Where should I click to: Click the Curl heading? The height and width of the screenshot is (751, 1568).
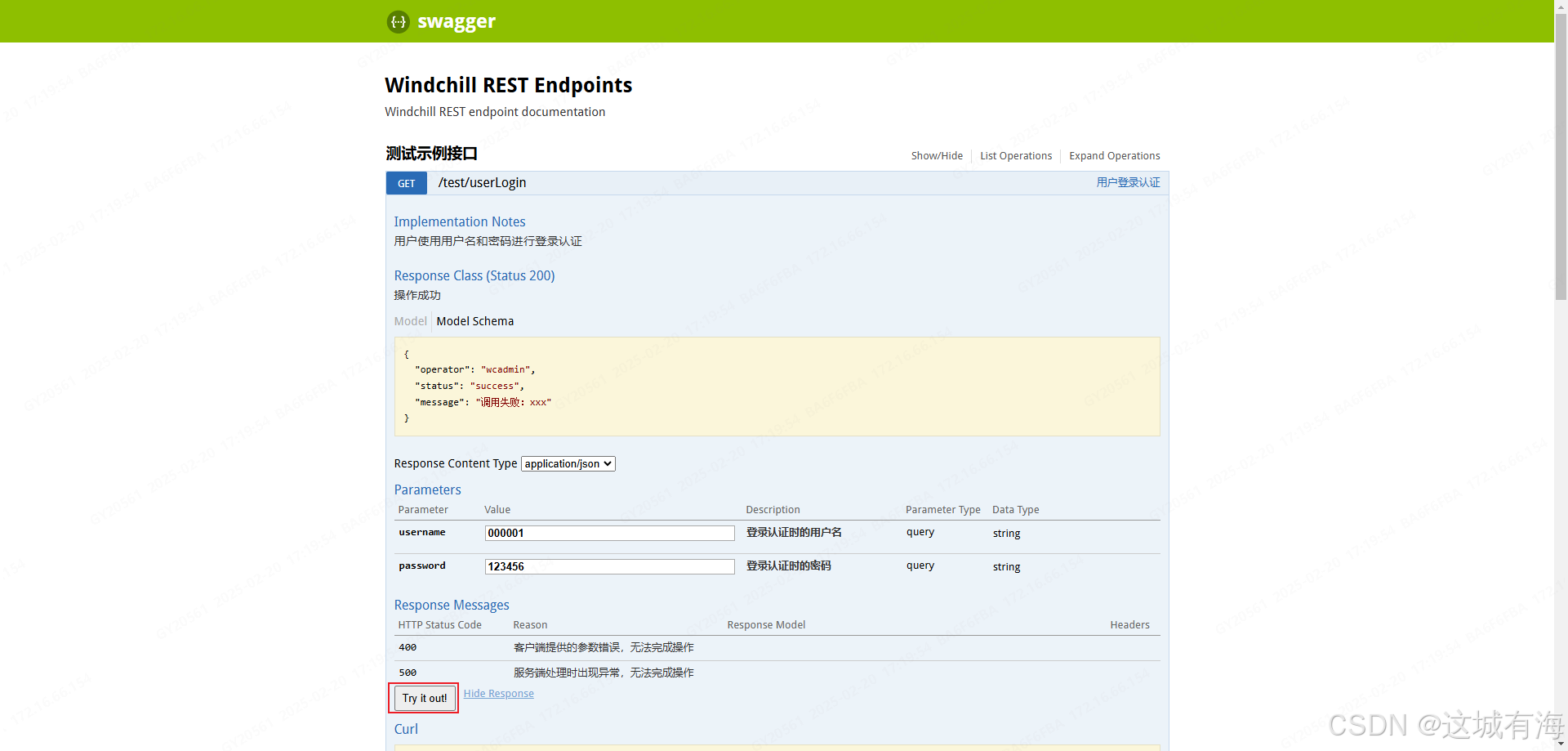tap(406, 729)
